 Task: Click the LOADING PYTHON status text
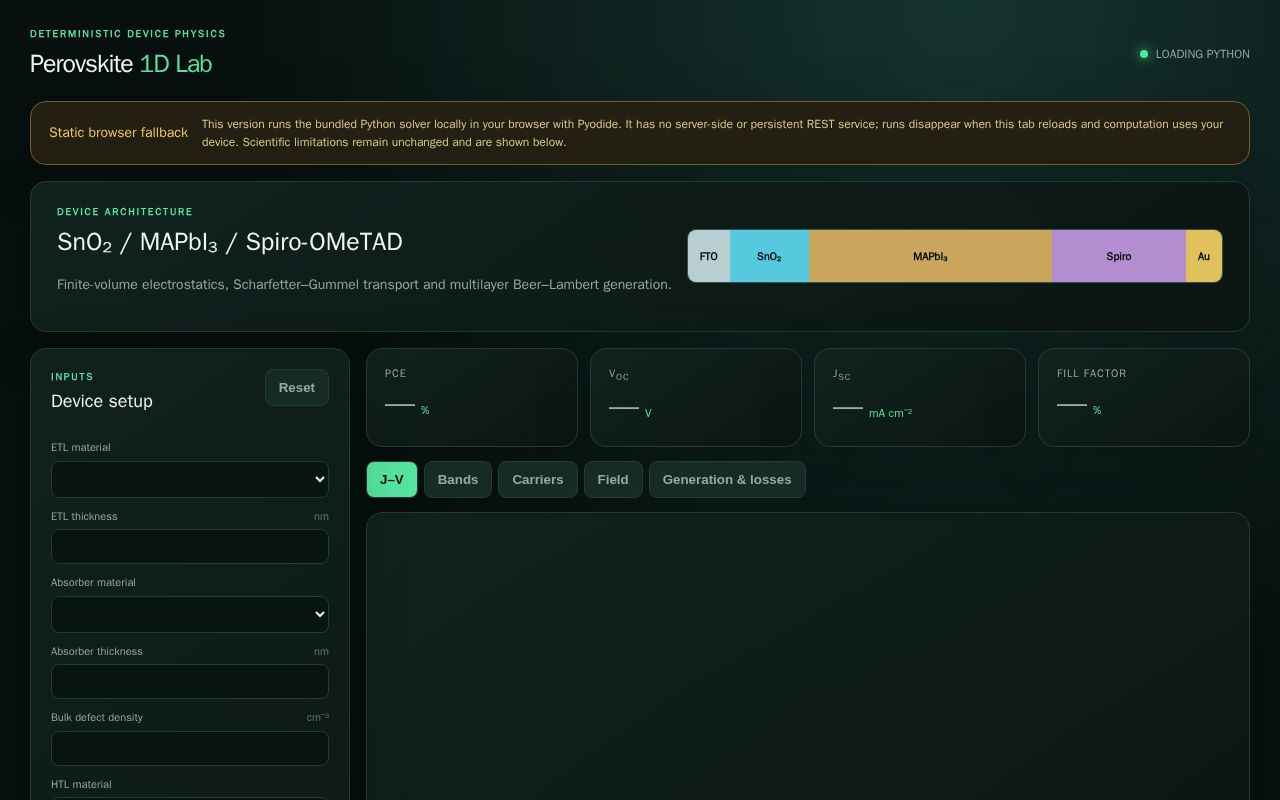pyautogui.click(x=1203, y=54)
